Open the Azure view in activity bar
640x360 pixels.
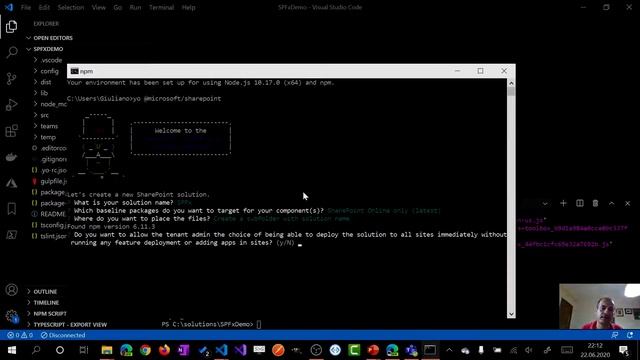[x=11, y=183]
